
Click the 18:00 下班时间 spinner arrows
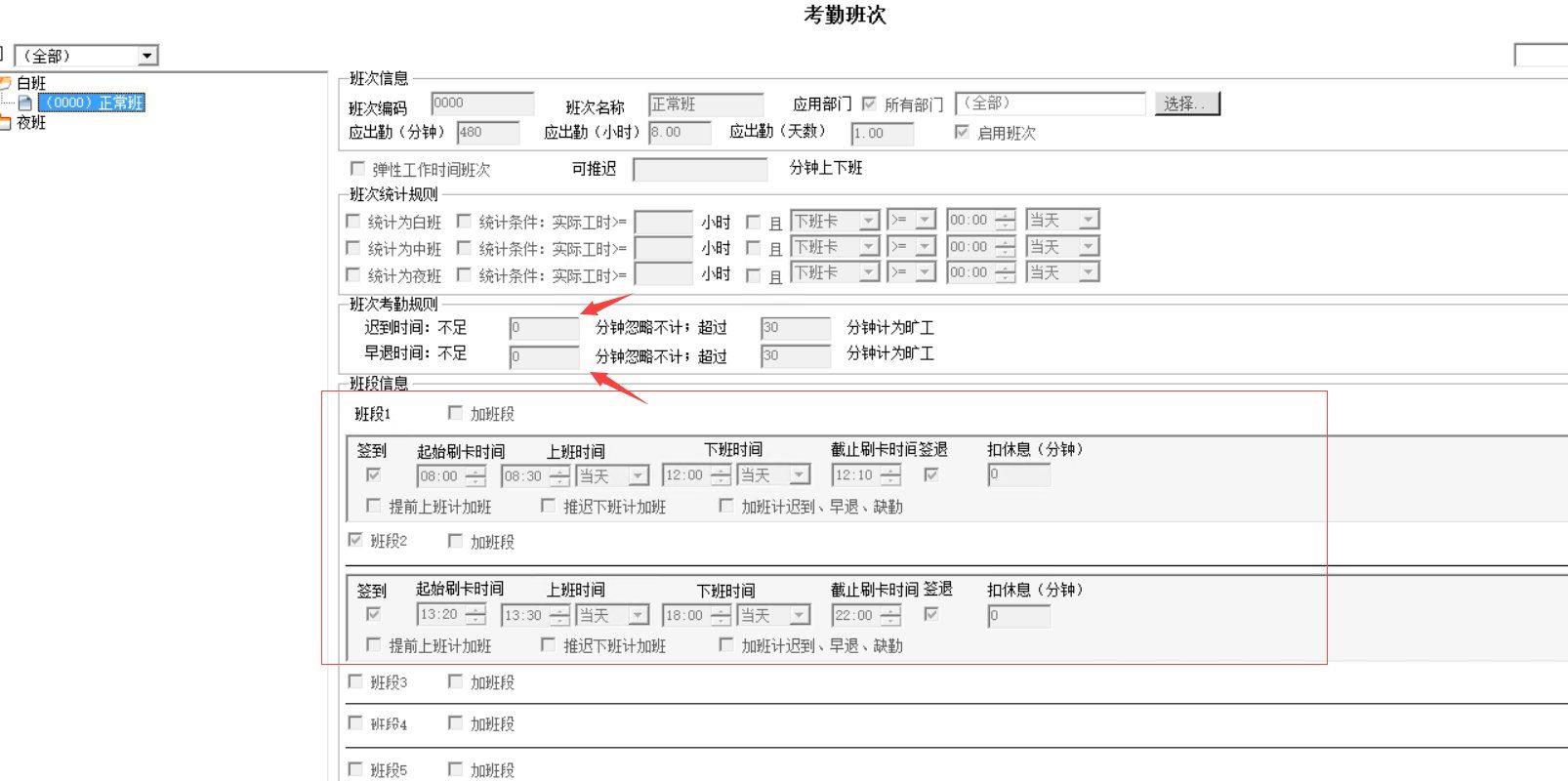click(x=721, y=616)
